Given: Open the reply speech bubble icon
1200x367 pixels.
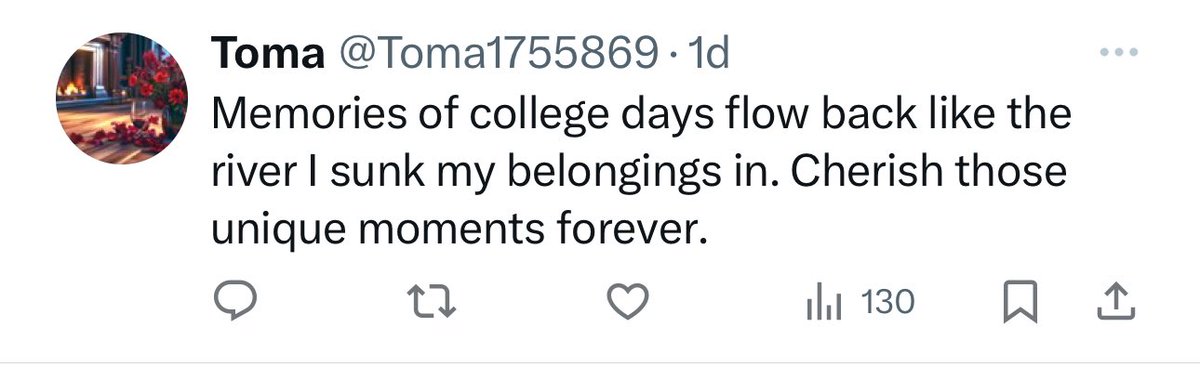Looking at the screenshot, I should (237, 302).
